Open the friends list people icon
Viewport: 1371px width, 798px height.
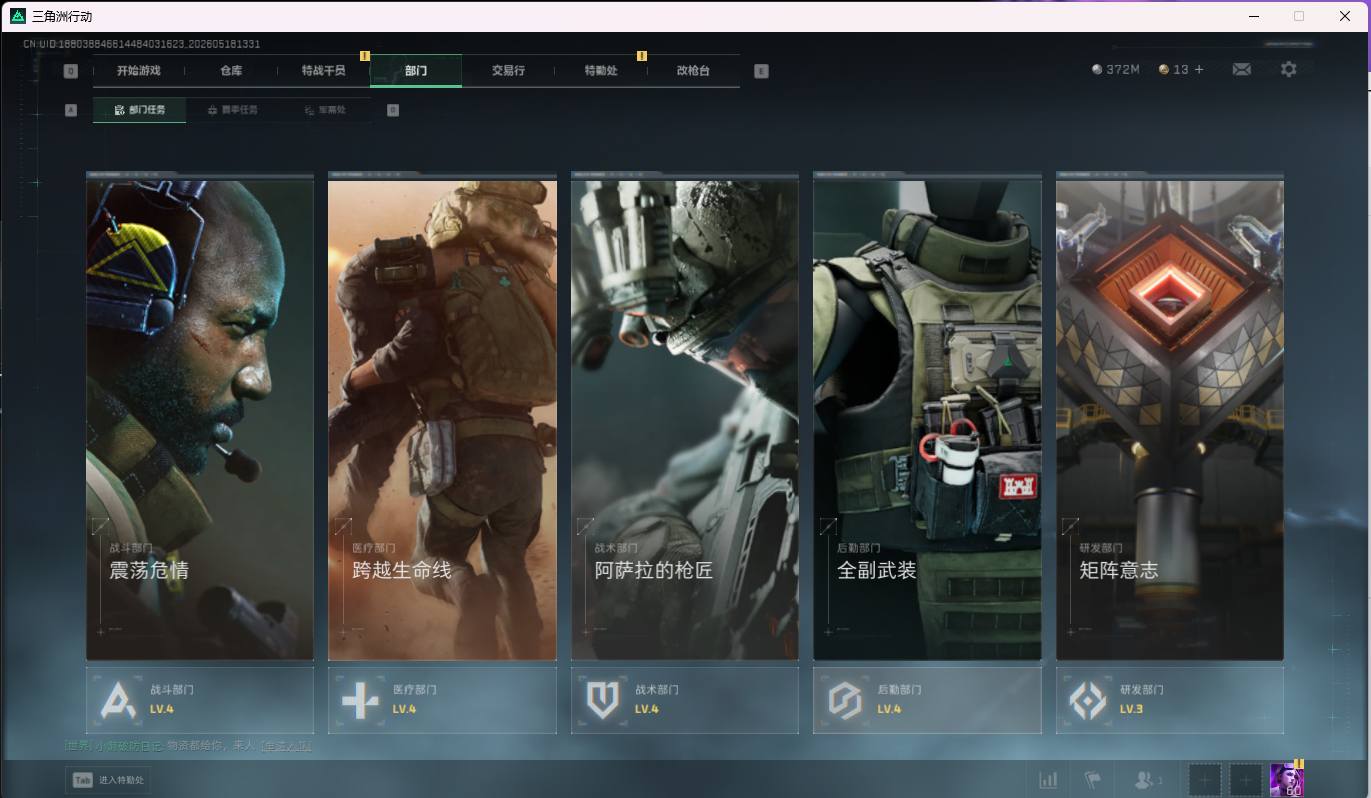(1143, 780)
